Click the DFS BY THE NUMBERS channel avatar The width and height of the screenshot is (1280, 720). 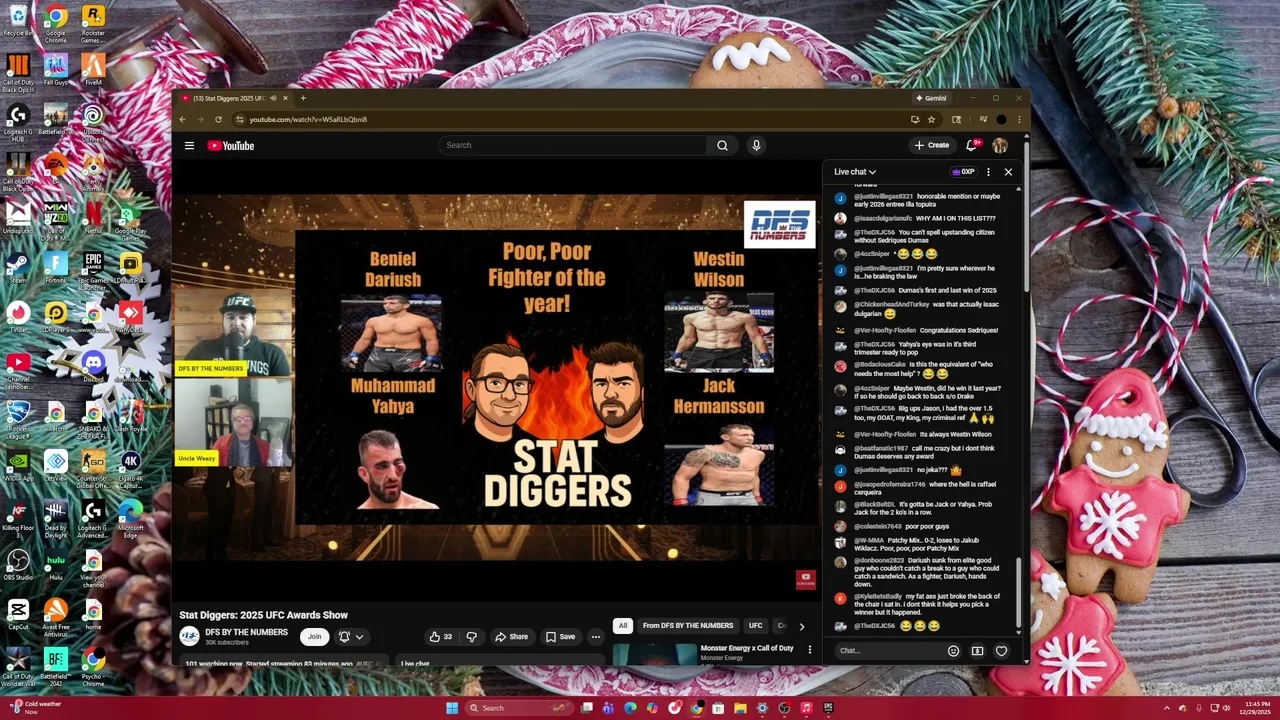[189, 636]
